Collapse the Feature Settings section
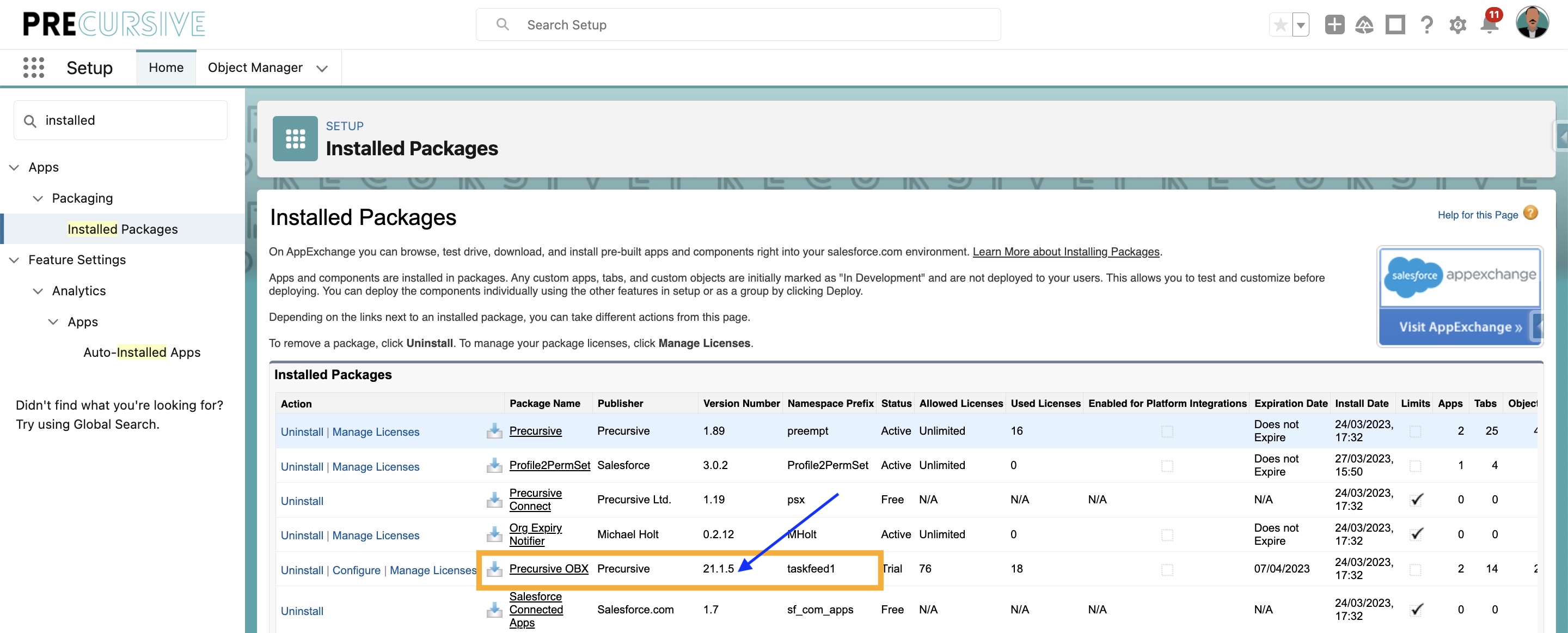 pos(14,259)
